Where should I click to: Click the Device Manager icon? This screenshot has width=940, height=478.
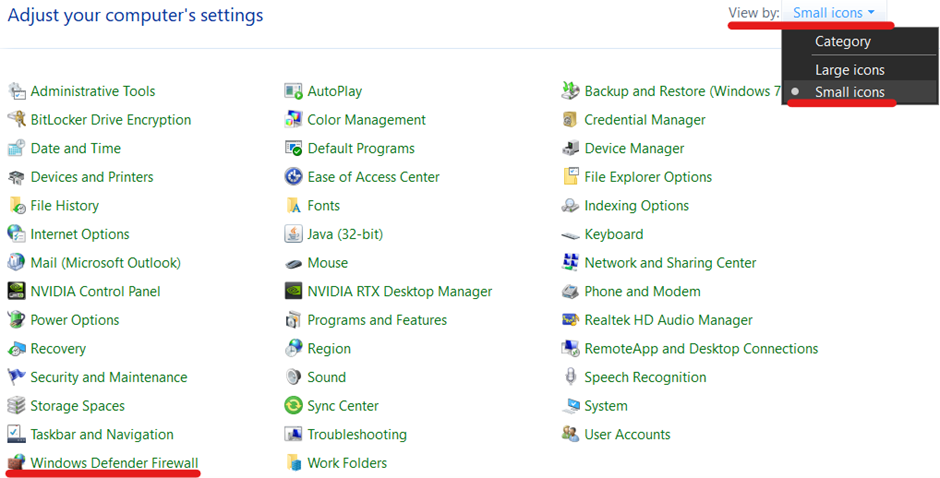click(x=570, y=148)
